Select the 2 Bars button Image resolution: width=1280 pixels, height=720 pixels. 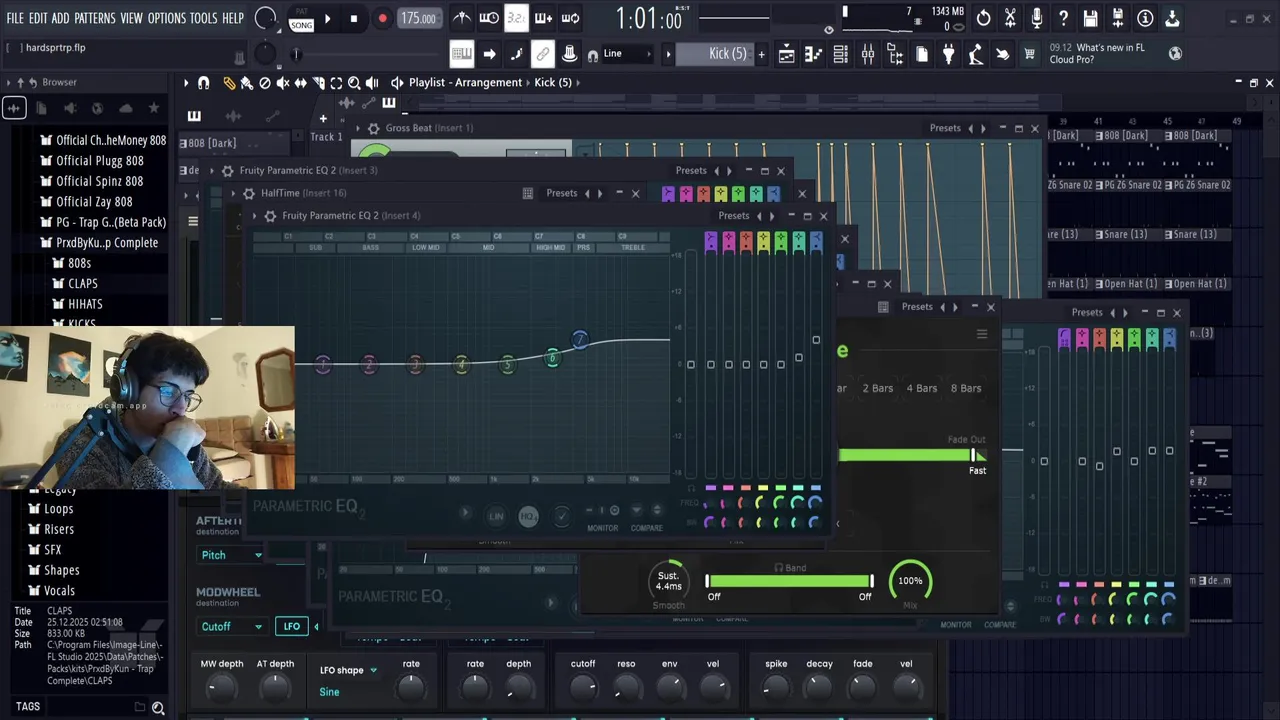pos(878,388)
